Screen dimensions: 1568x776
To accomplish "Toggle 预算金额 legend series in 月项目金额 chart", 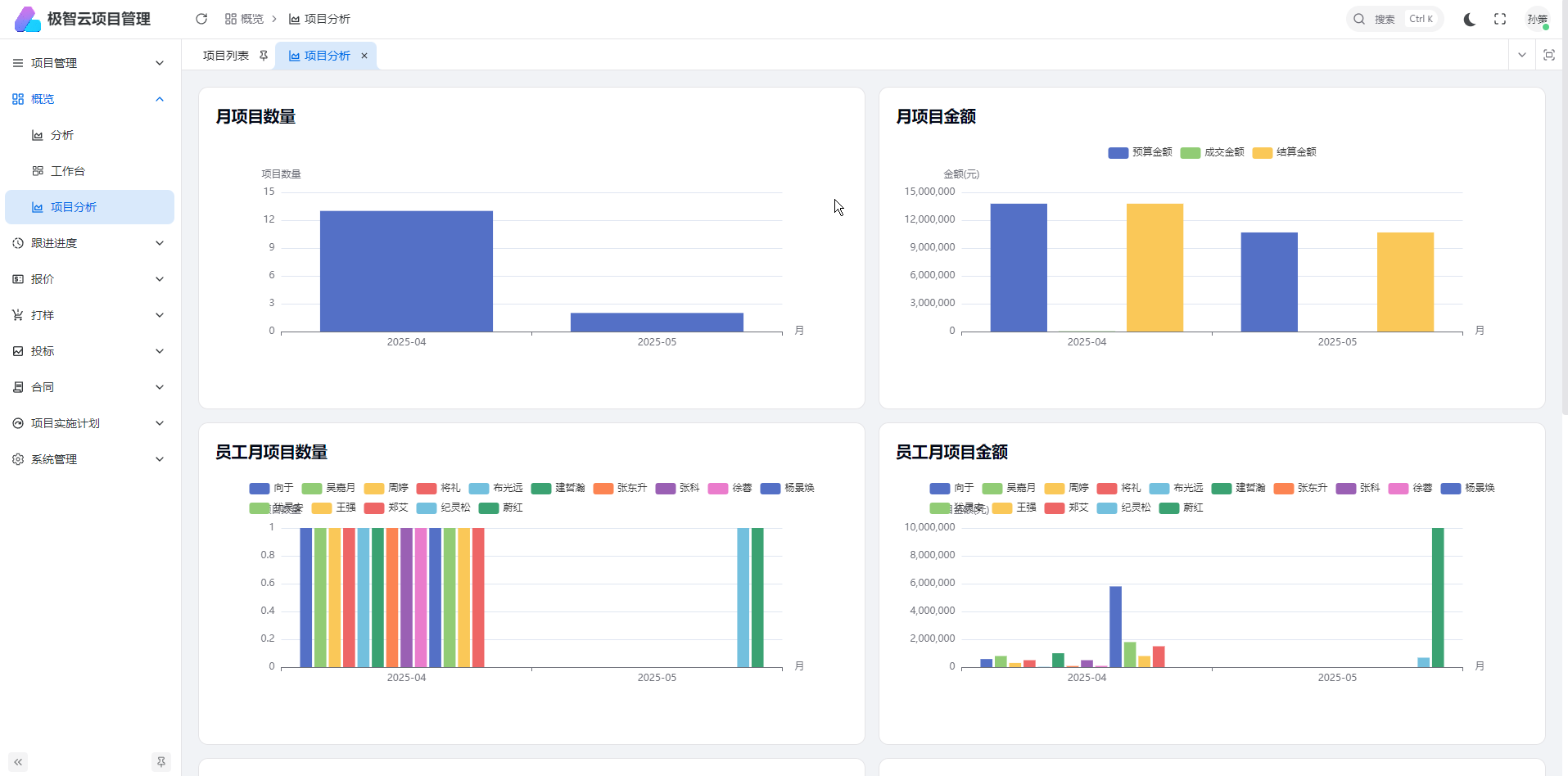I will [1140, 152].
